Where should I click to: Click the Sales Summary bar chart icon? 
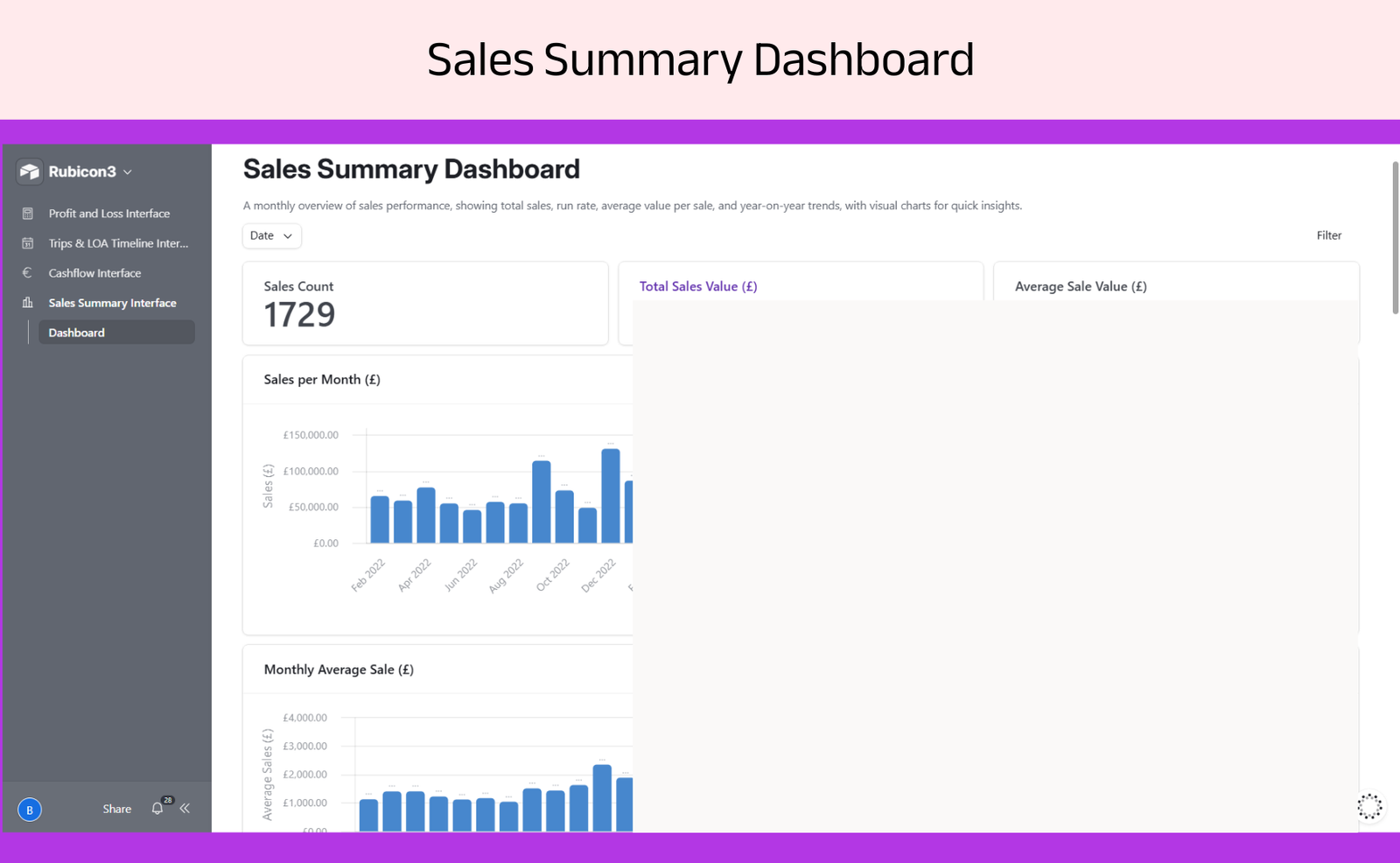click(x=28, y=303)
